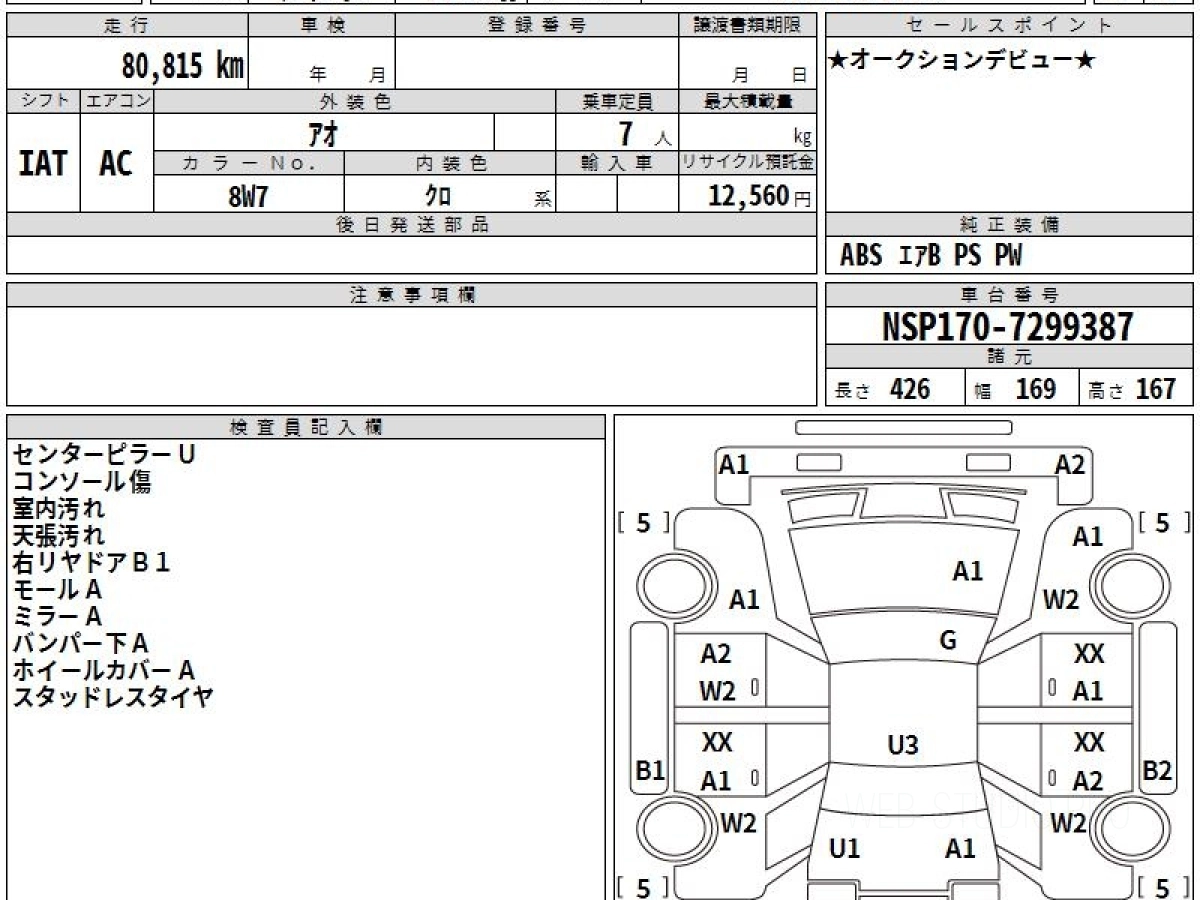Click the AC air conditioner value
1200x900 pixels.
[x=116, y=163]
